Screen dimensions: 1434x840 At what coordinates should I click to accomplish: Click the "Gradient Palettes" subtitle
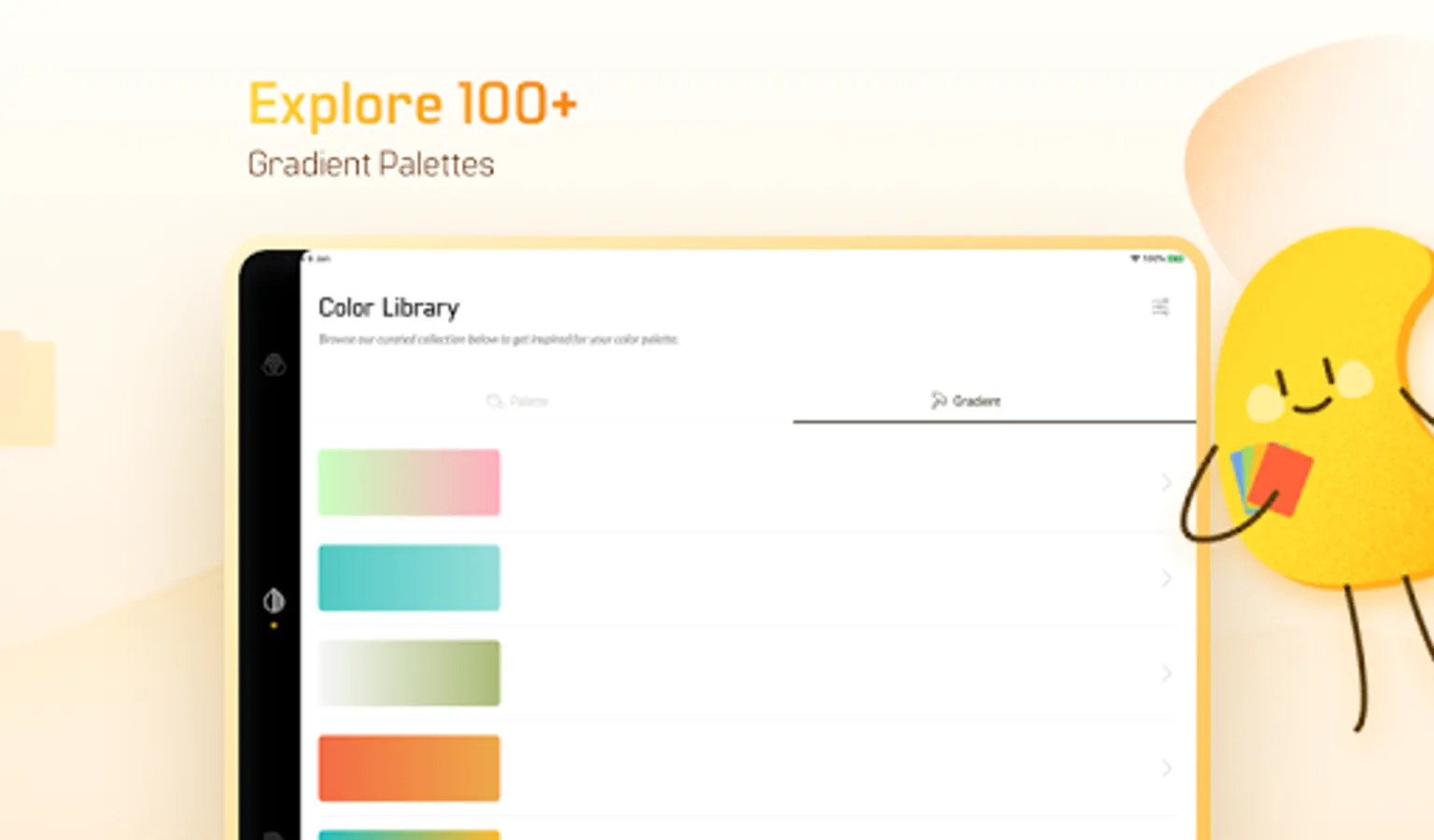[371, 164]
